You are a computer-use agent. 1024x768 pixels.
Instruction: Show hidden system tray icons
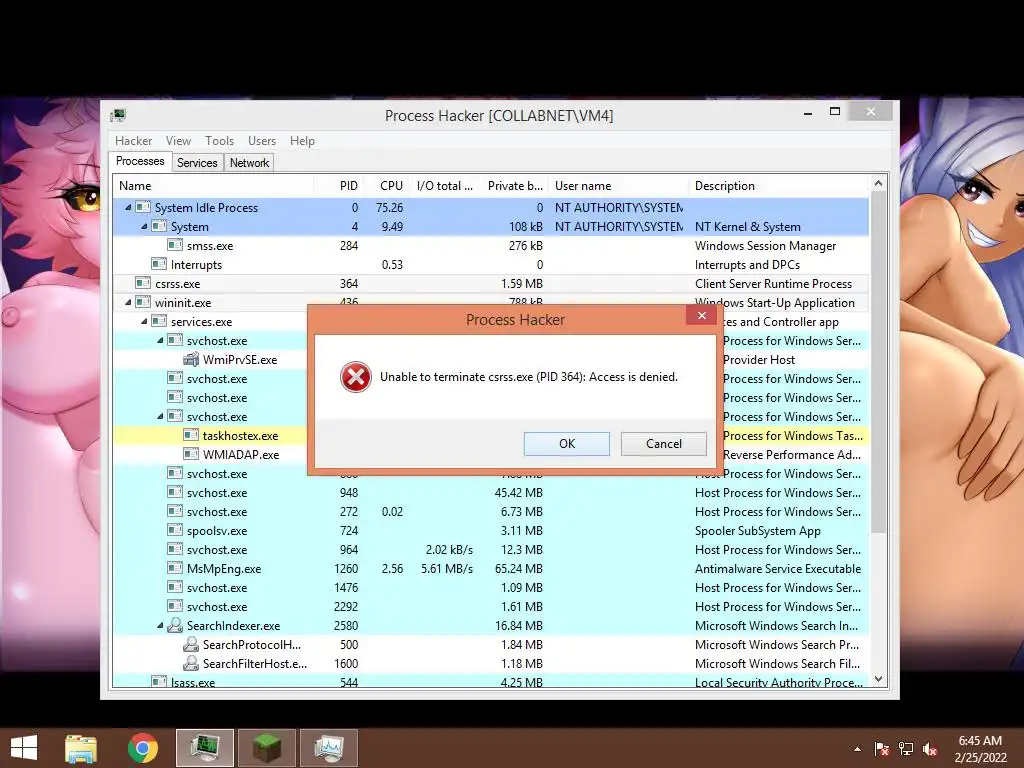click(857, 749)
